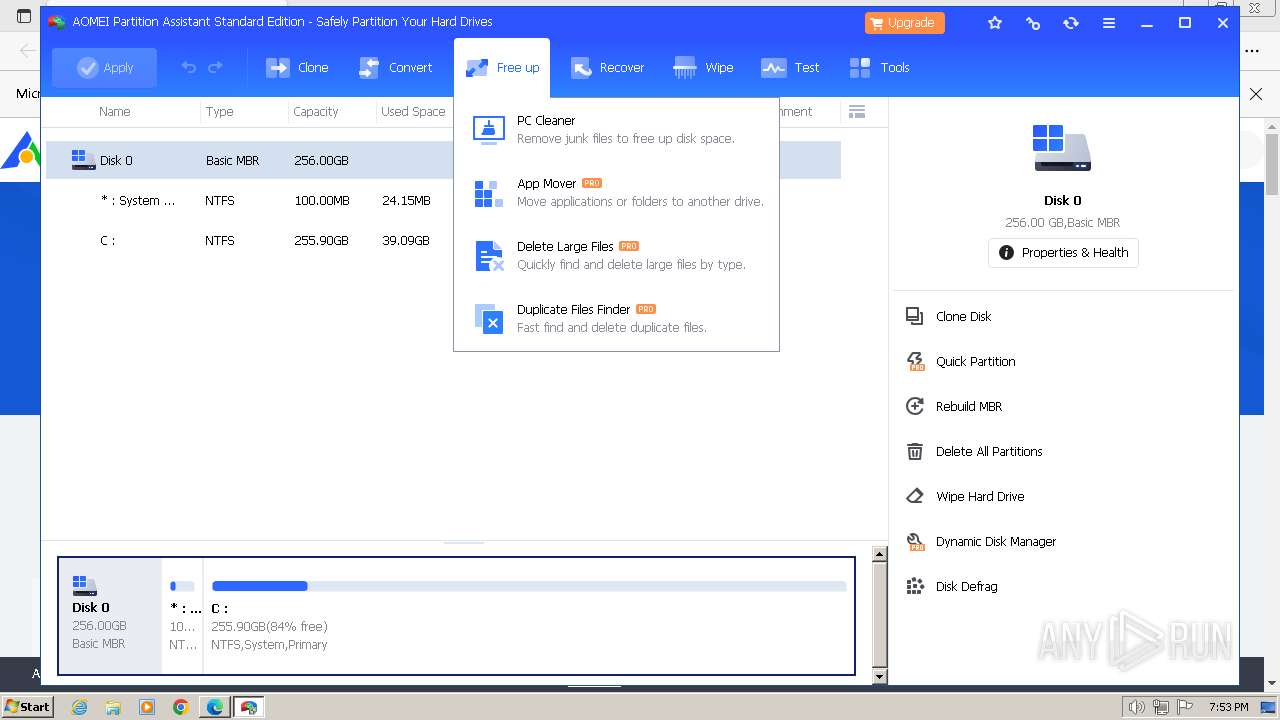
Task: Select the small system partition block in disk map
Action: (x=183, y=615)
